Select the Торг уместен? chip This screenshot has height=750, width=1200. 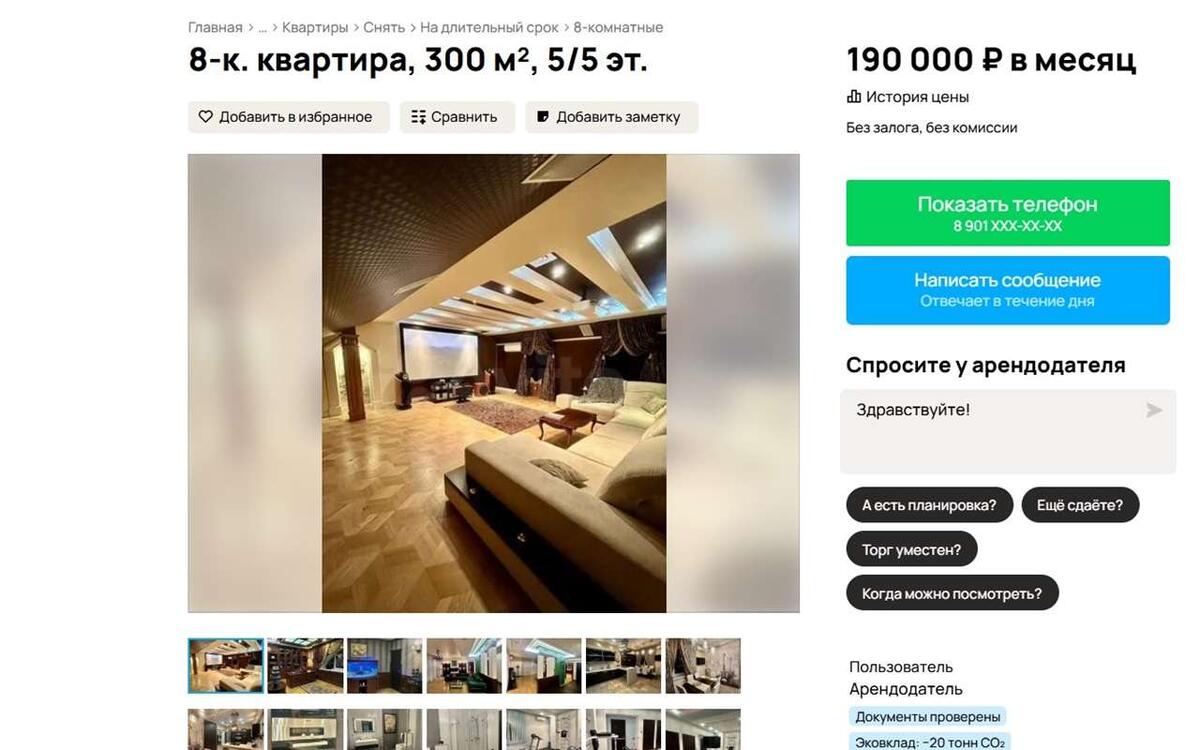point(911,549)
